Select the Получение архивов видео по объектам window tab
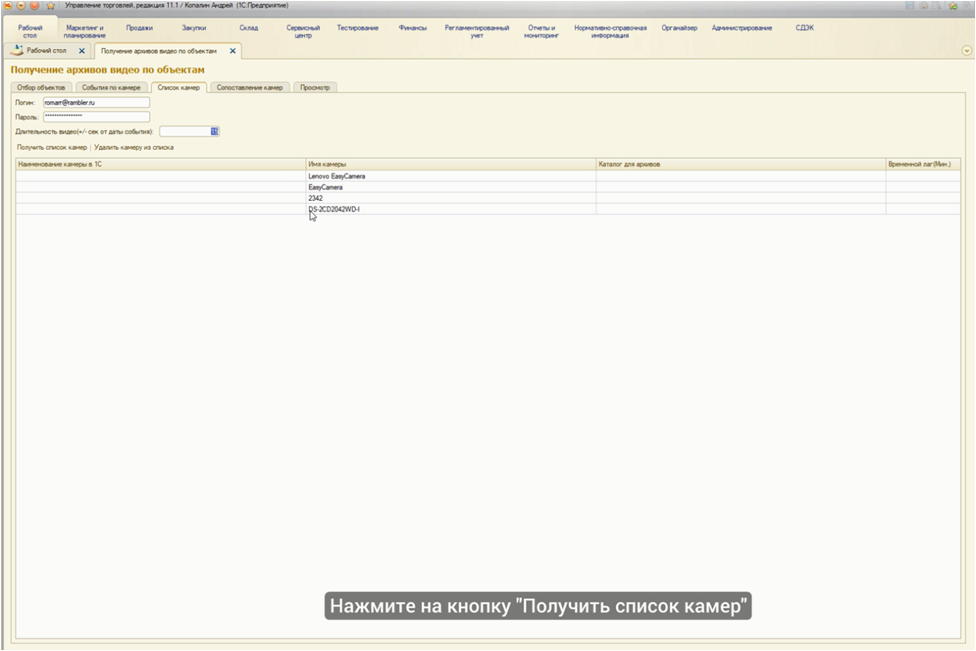Viewport: 976px width, 651px height. 166,51
